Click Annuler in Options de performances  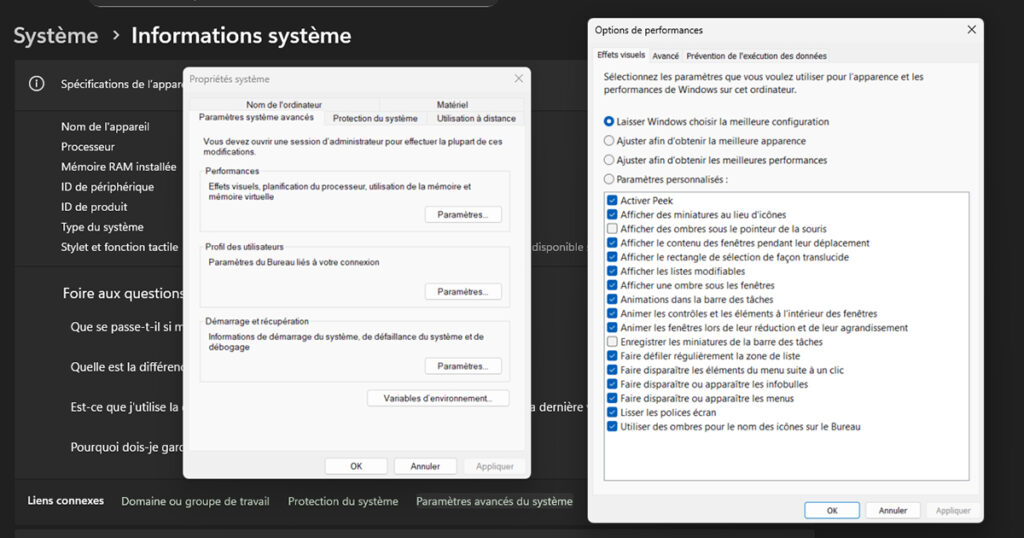(x=892, y=510)
